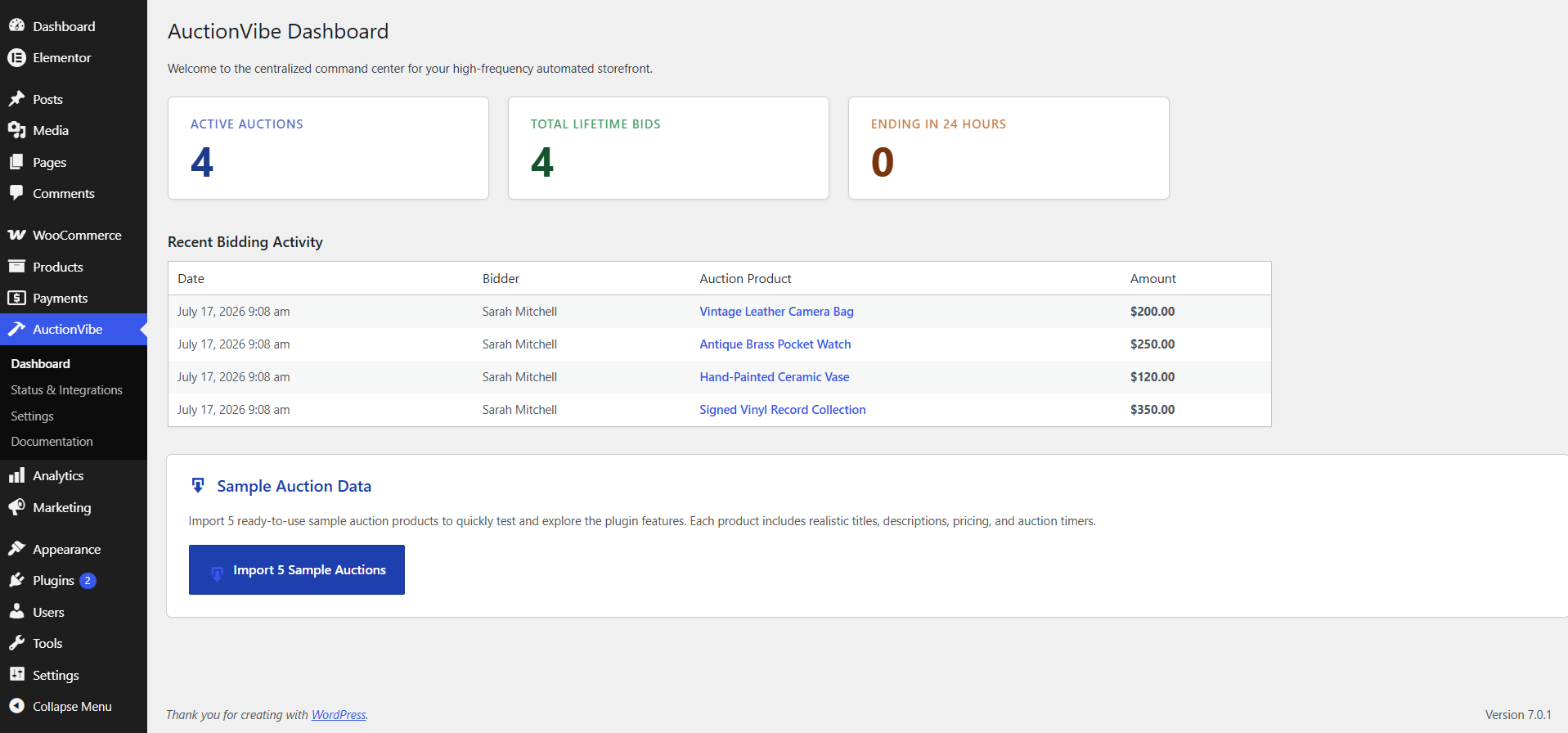Click the Auction Product column header
This screenshot has height=733, width=1568.
[x=745, y=279]
